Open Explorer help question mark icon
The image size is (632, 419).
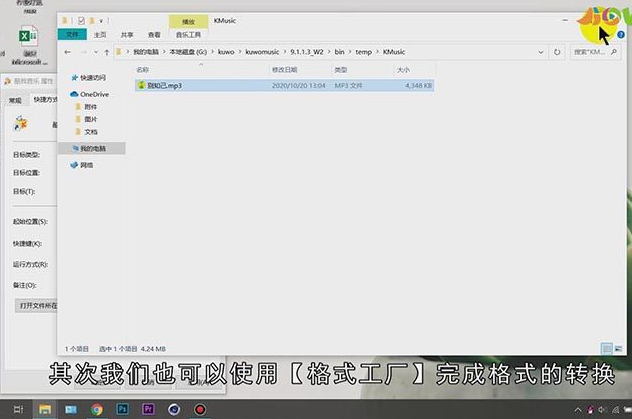click(621, 35)
